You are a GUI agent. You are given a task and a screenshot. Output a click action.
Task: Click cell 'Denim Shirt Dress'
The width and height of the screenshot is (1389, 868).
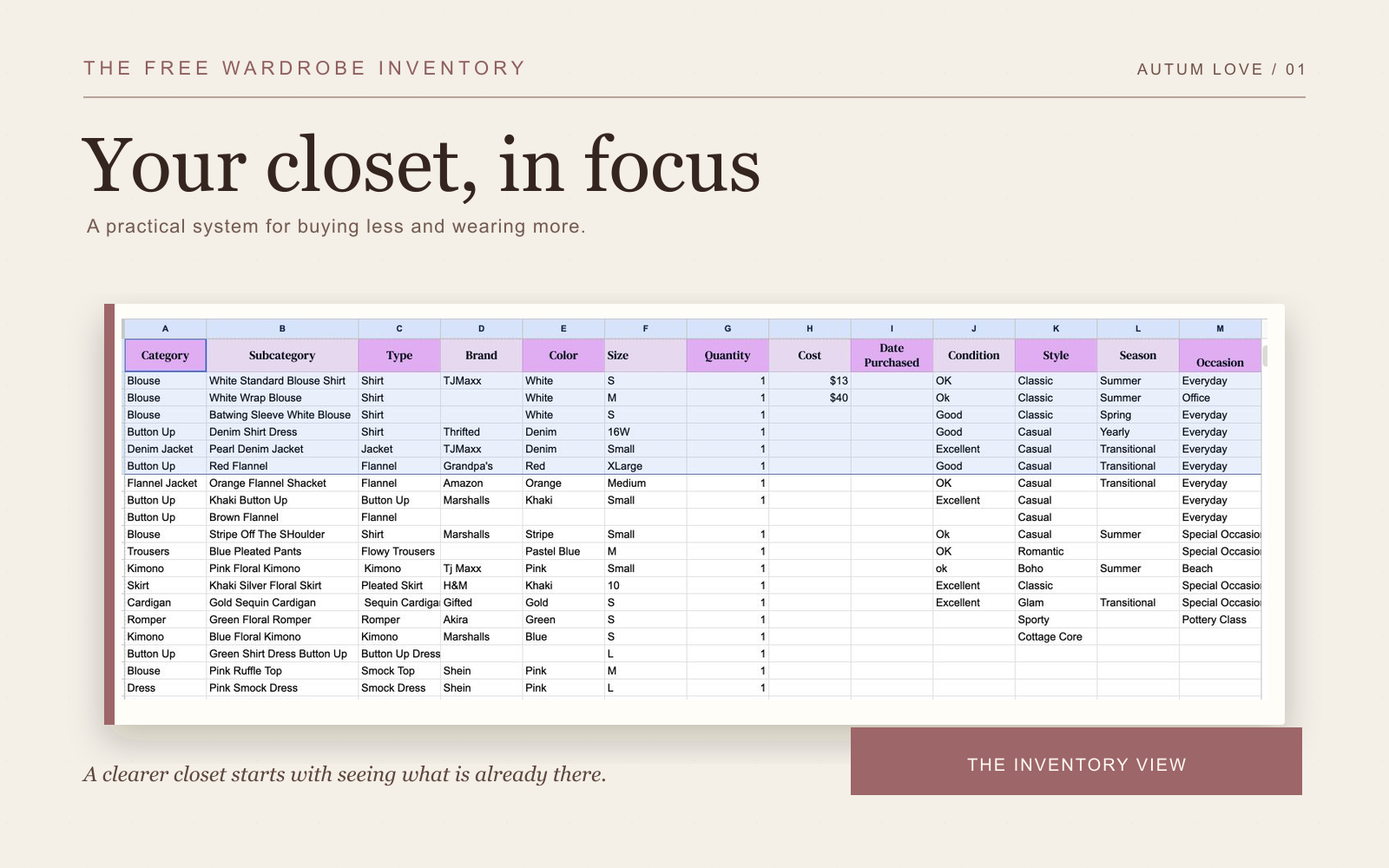pos(282,432)
